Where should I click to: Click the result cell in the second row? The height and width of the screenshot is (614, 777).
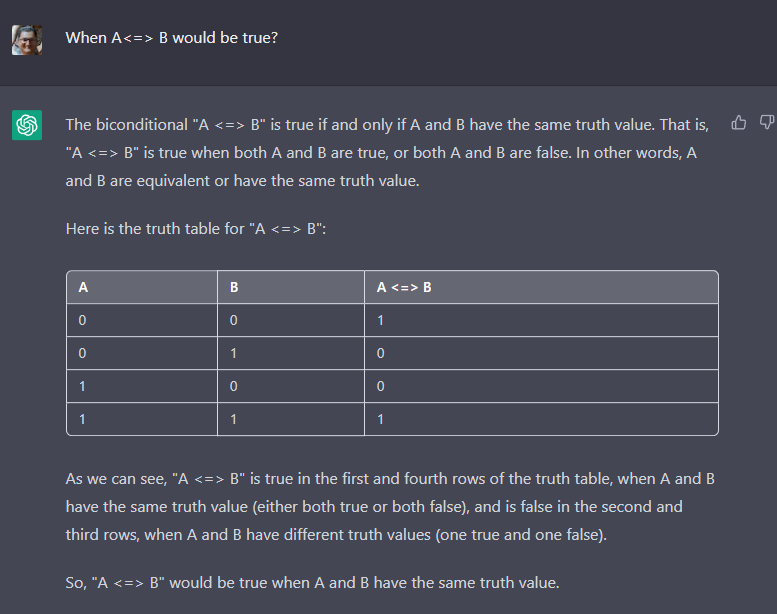pos(541,353)
